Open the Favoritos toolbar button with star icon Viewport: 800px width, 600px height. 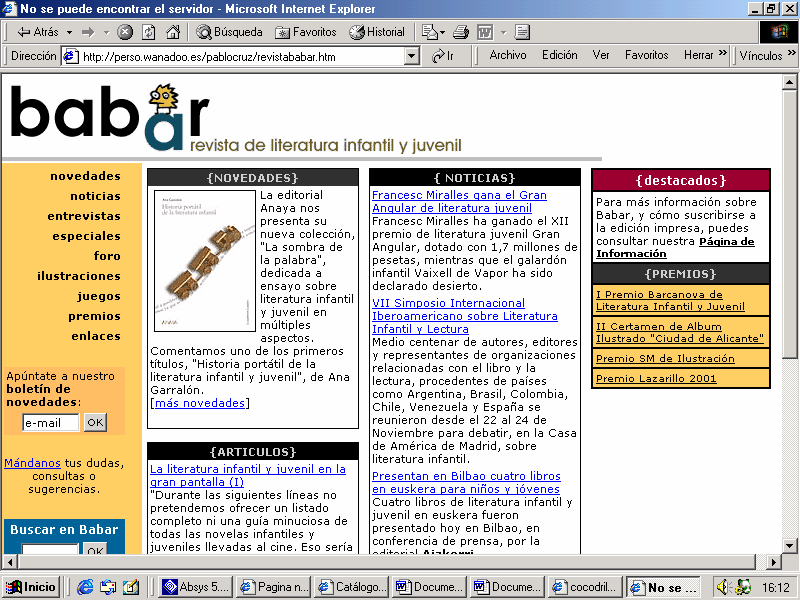coord(306,32)
